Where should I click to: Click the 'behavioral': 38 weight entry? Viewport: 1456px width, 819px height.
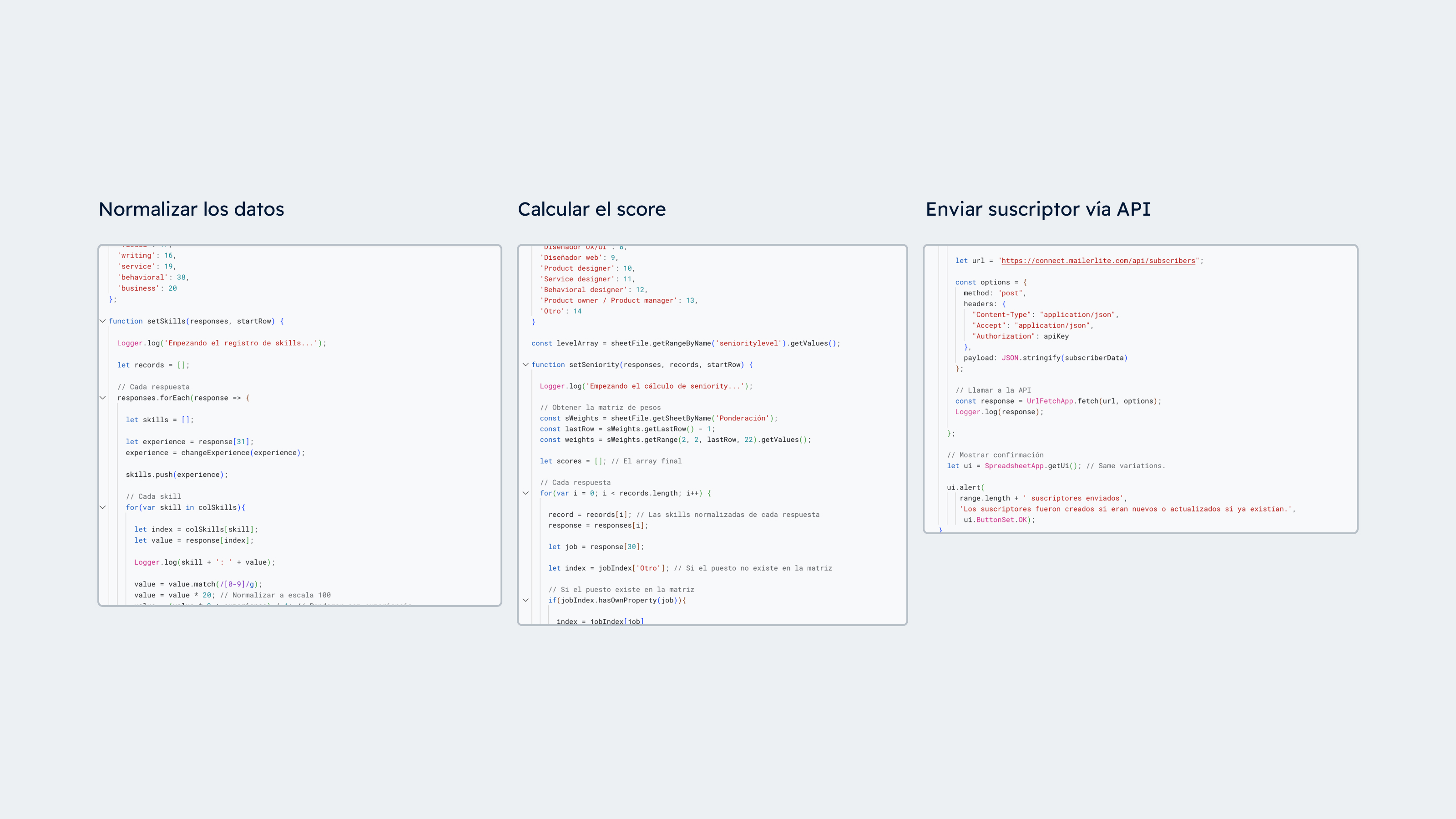pyautogui.click(x=152, y=277)
